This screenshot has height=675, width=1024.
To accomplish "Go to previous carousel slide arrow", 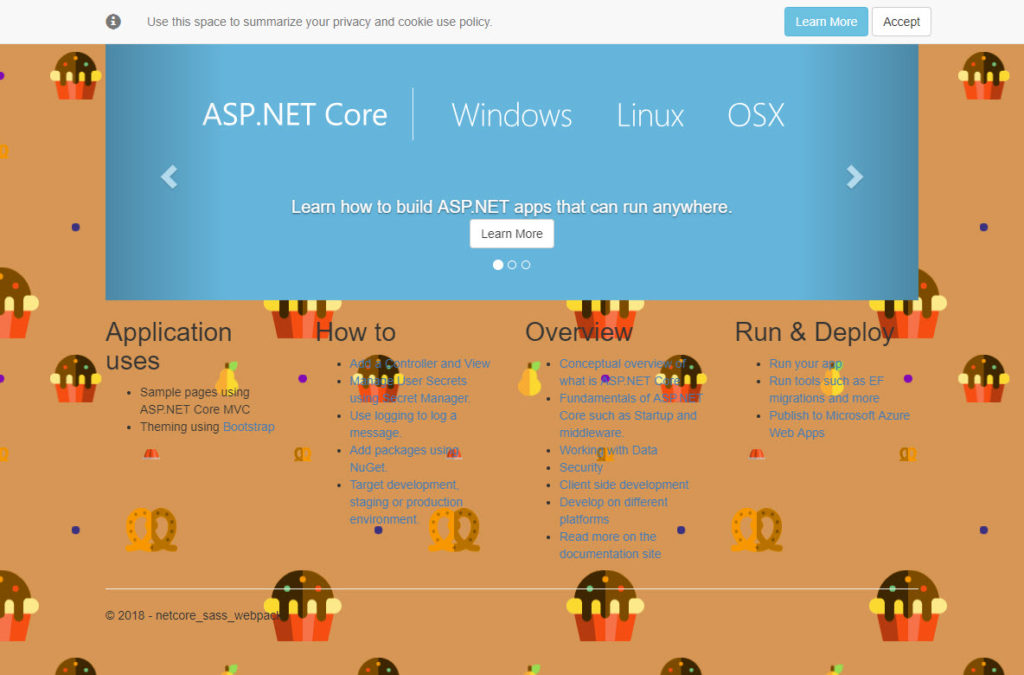I will [169, 177].
